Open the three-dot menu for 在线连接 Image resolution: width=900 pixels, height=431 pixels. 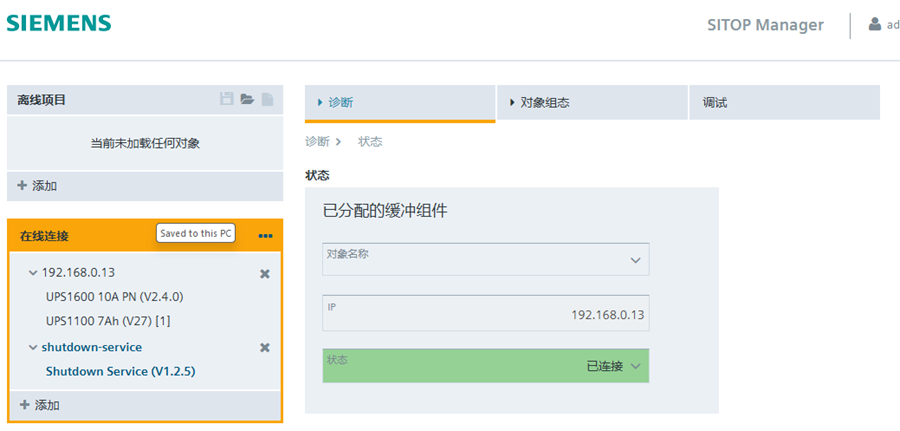pos(265,236)
